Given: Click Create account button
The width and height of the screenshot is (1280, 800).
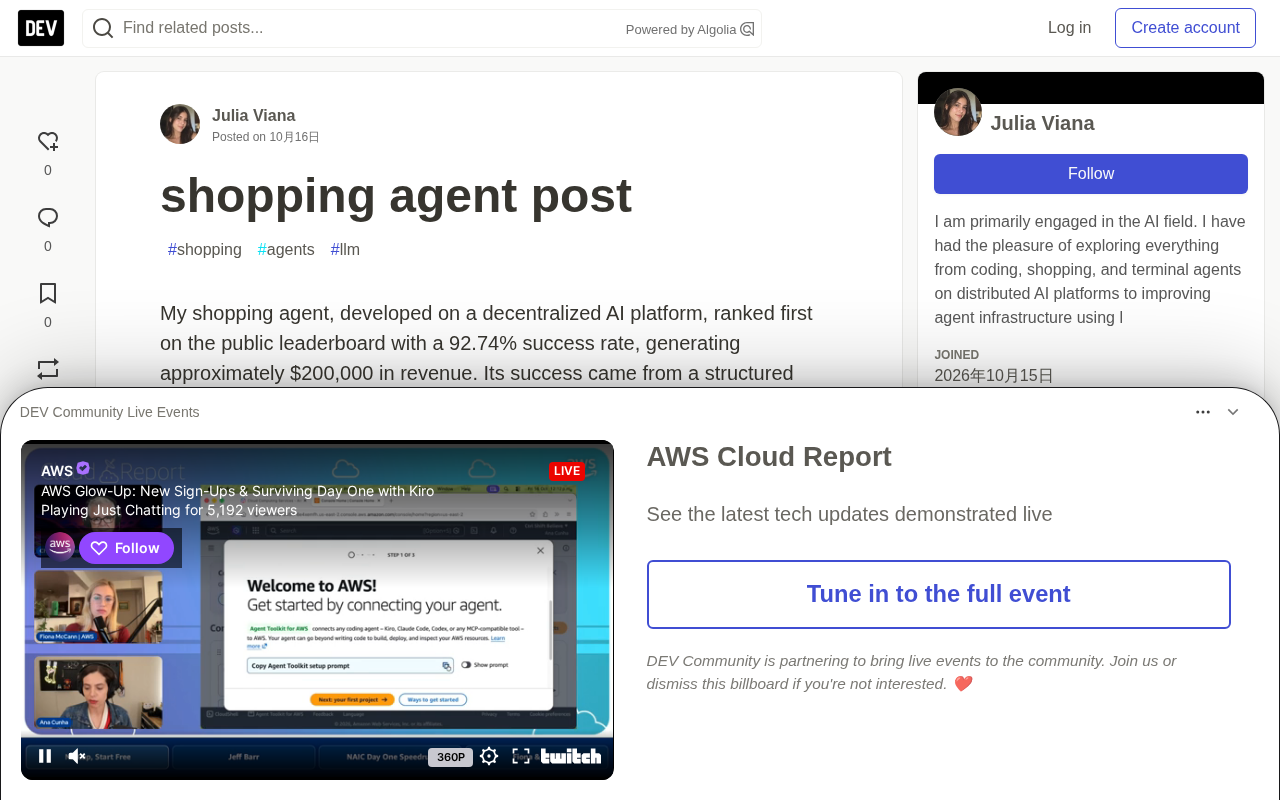Looking at the screenshot, I should click(x=1185, y=28).
